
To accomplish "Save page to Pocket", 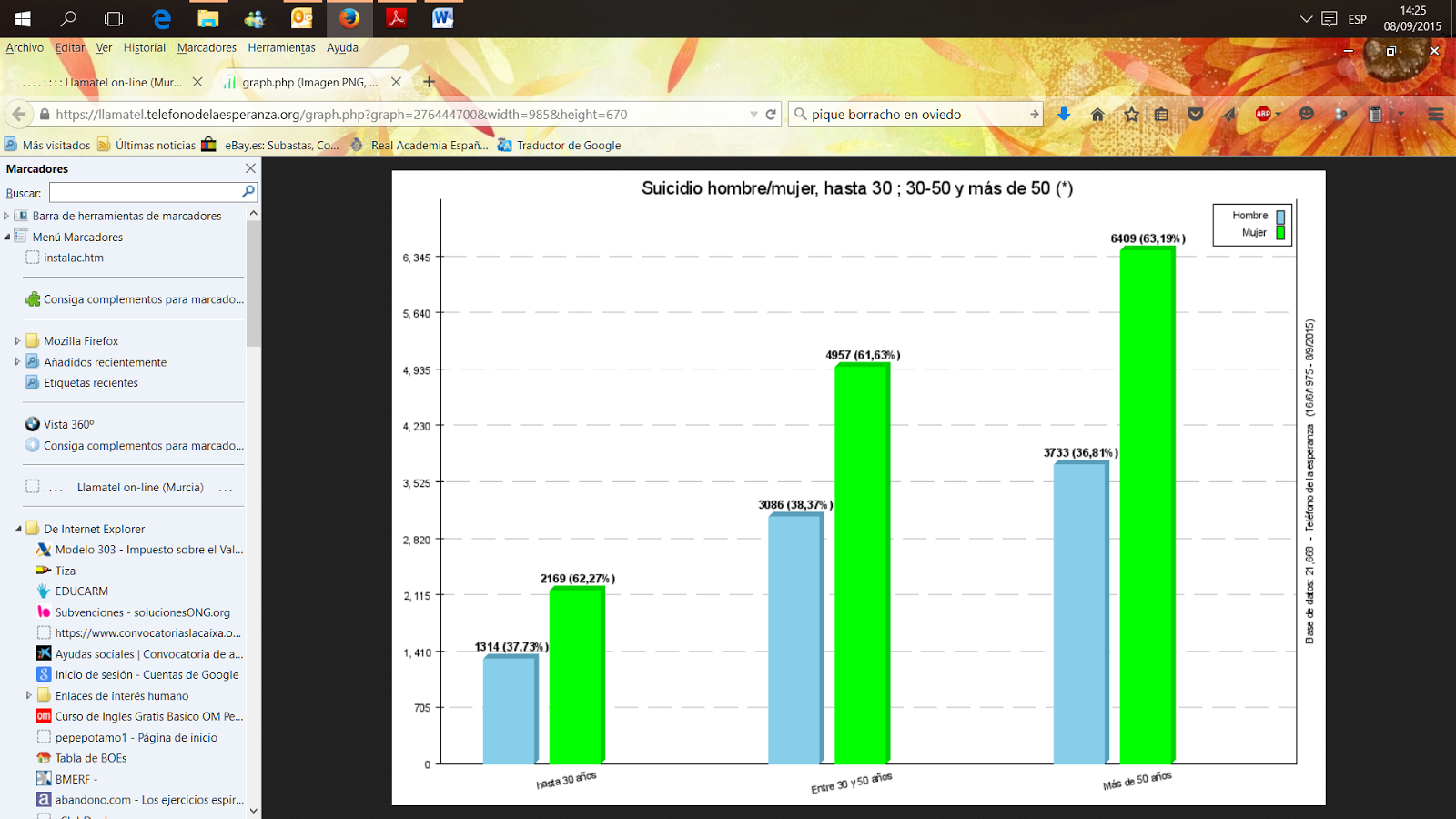I will click(x=1196, y=114).
